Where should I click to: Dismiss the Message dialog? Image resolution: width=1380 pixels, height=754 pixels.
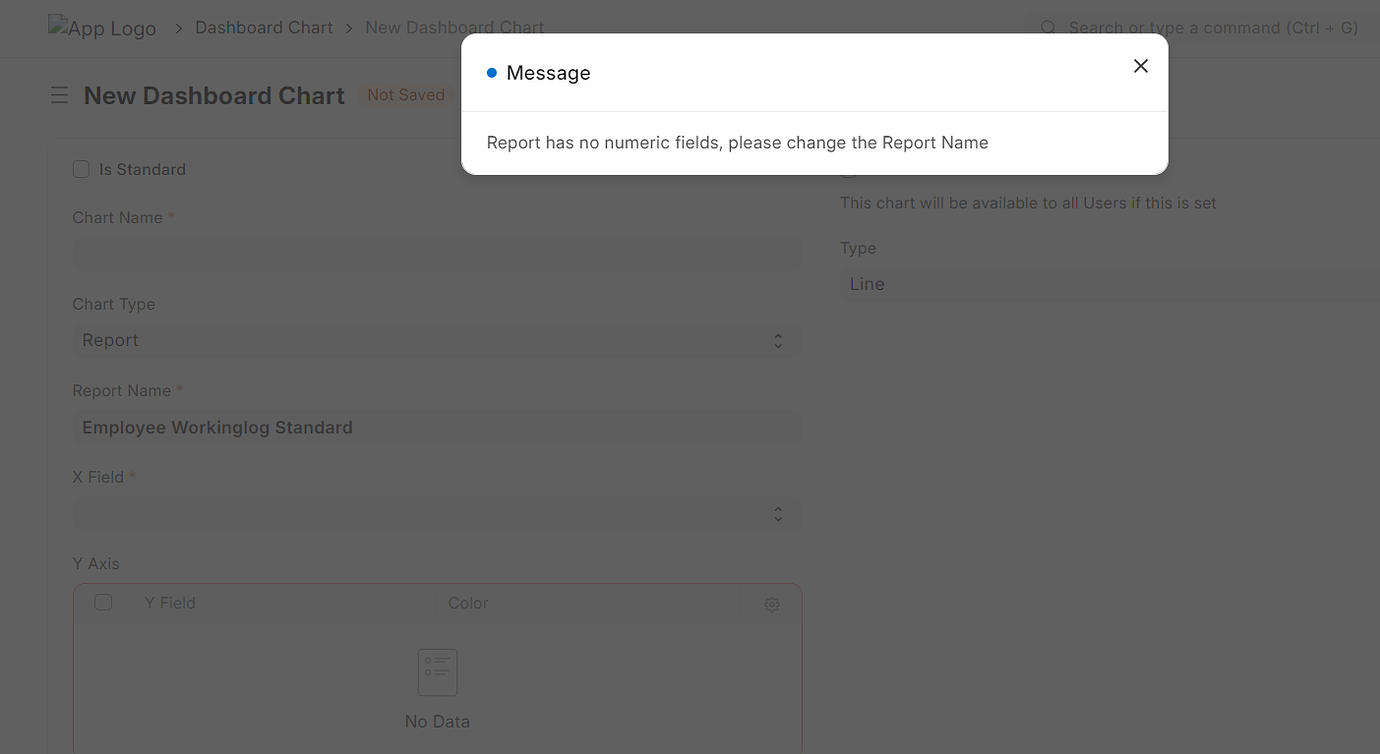click(x=1140, y=66)
